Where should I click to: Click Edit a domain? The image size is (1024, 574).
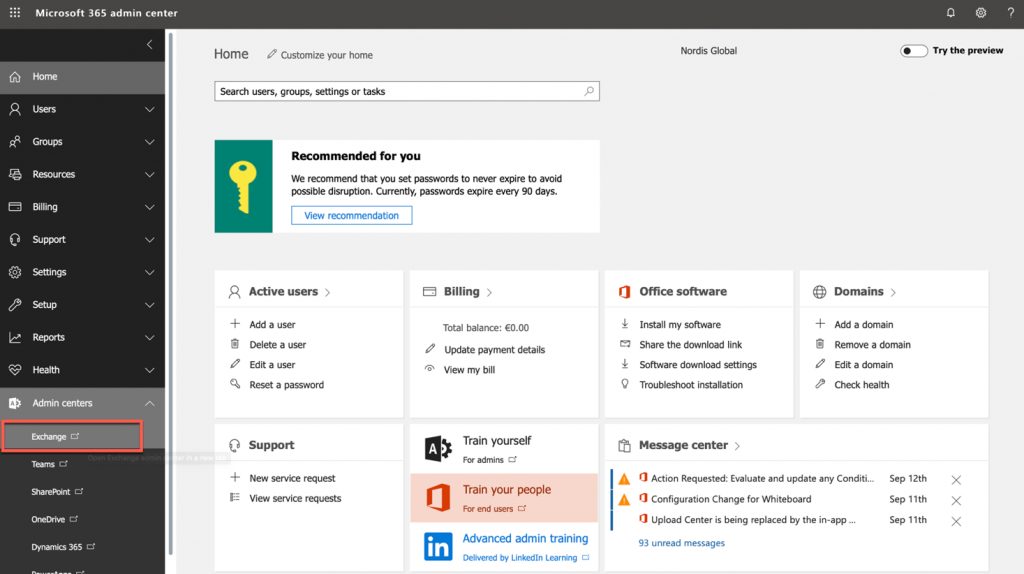pos(863,364)
